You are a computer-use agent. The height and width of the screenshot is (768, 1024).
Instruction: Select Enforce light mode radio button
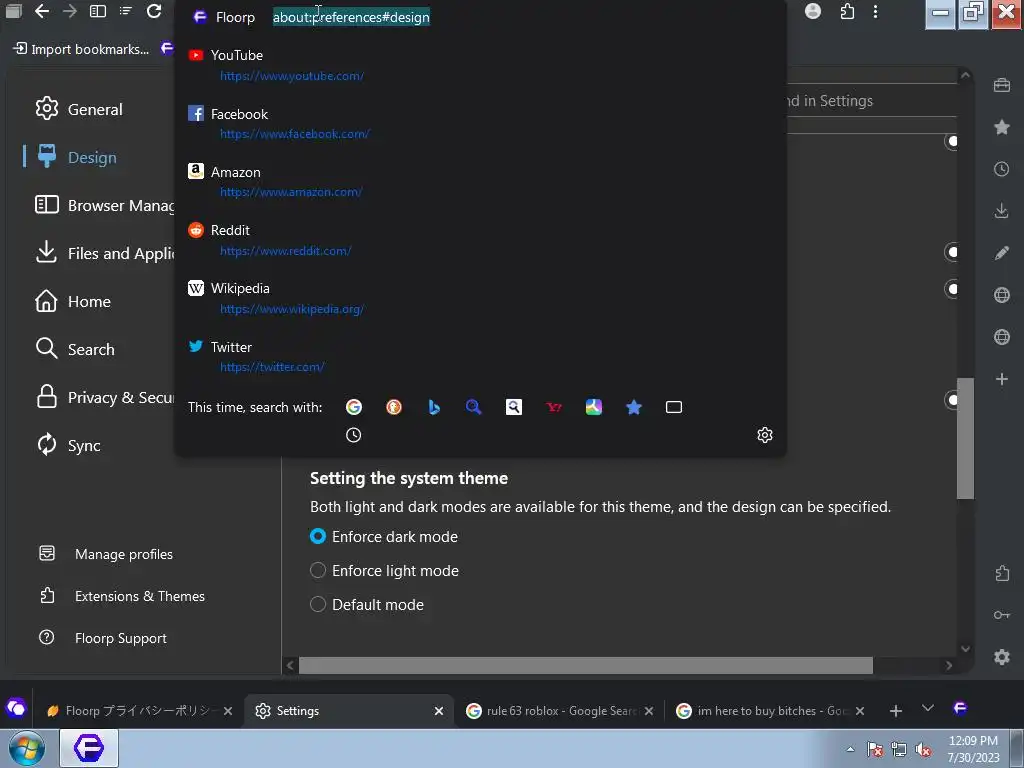318,570
